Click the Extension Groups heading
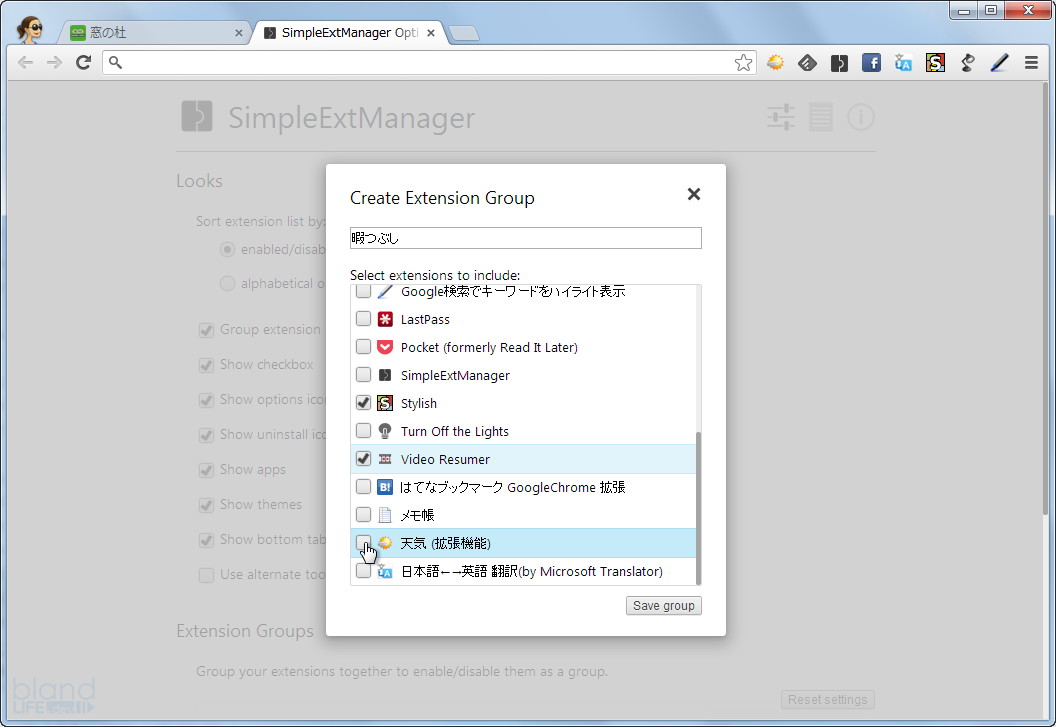This screenshot has height=727, width=1056. 245,631
